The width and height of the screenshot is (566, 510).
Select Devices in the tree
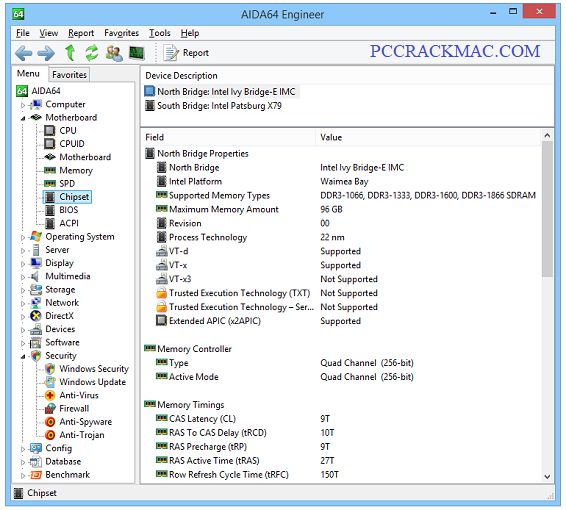click(60, 329)
